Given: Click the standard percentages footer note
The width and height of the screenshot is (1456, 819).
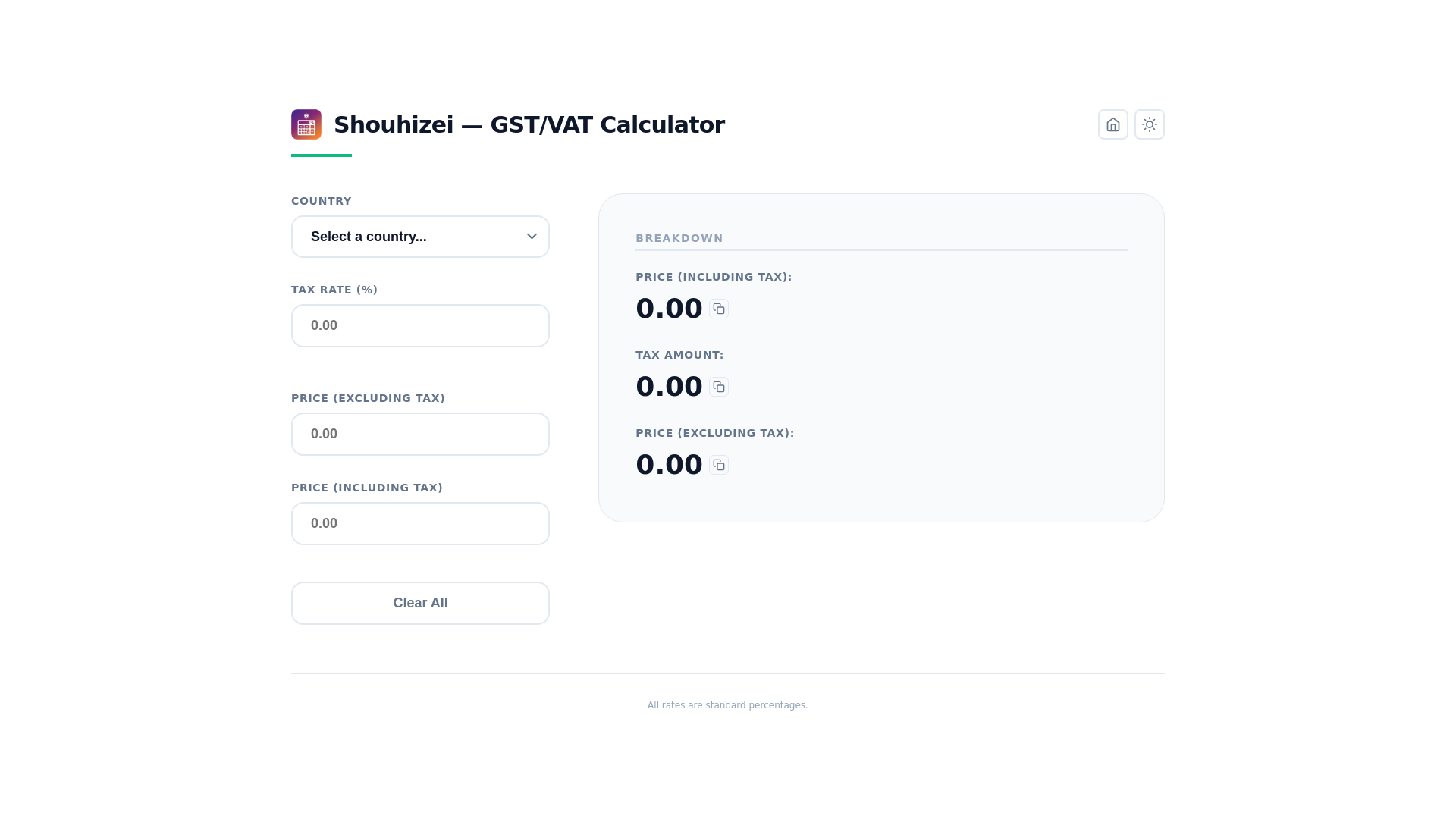Looking at the screenshot, I should tap(727, 705).
